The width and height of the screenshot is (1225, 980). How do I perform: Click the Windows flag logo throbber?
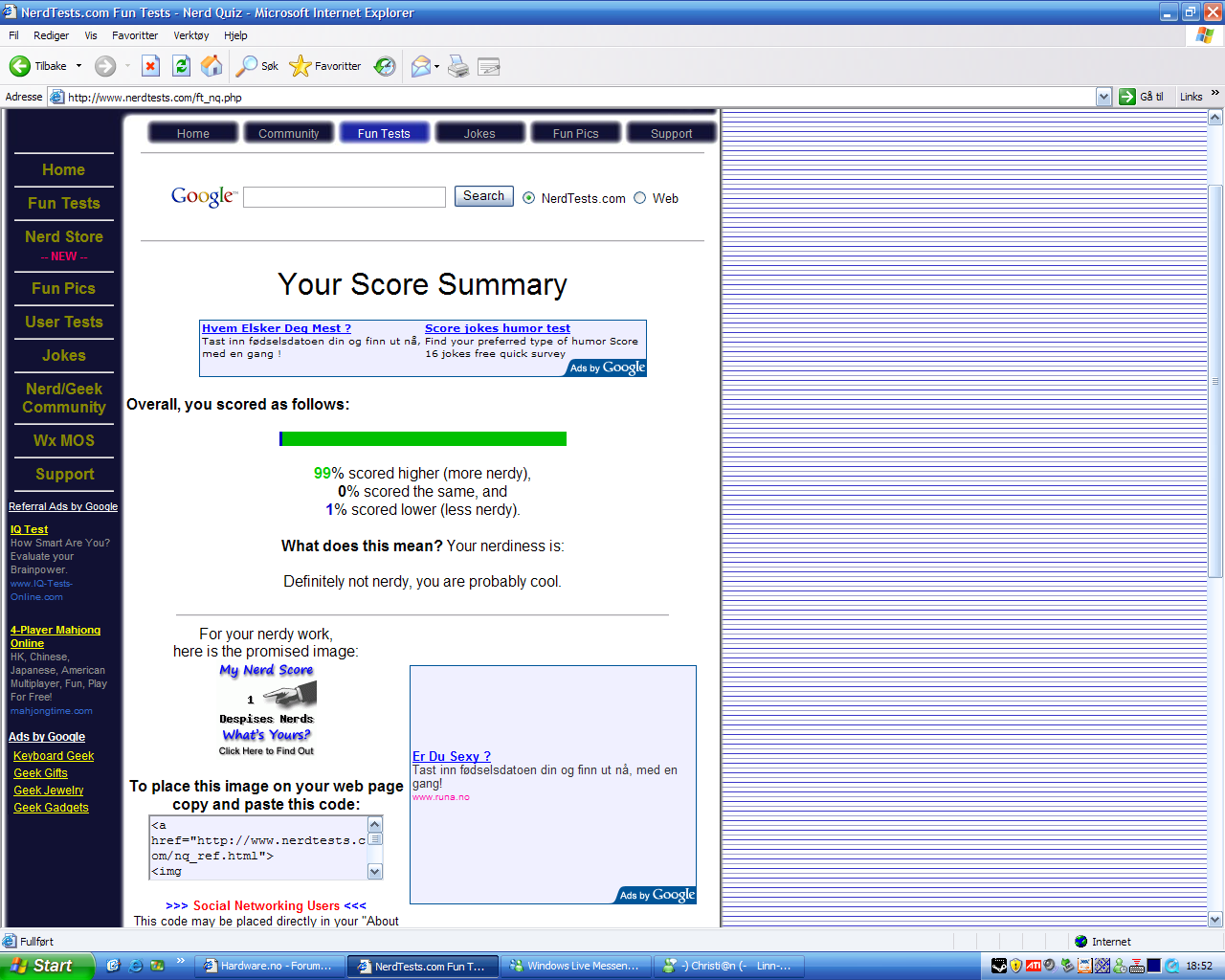(1205, 35)
